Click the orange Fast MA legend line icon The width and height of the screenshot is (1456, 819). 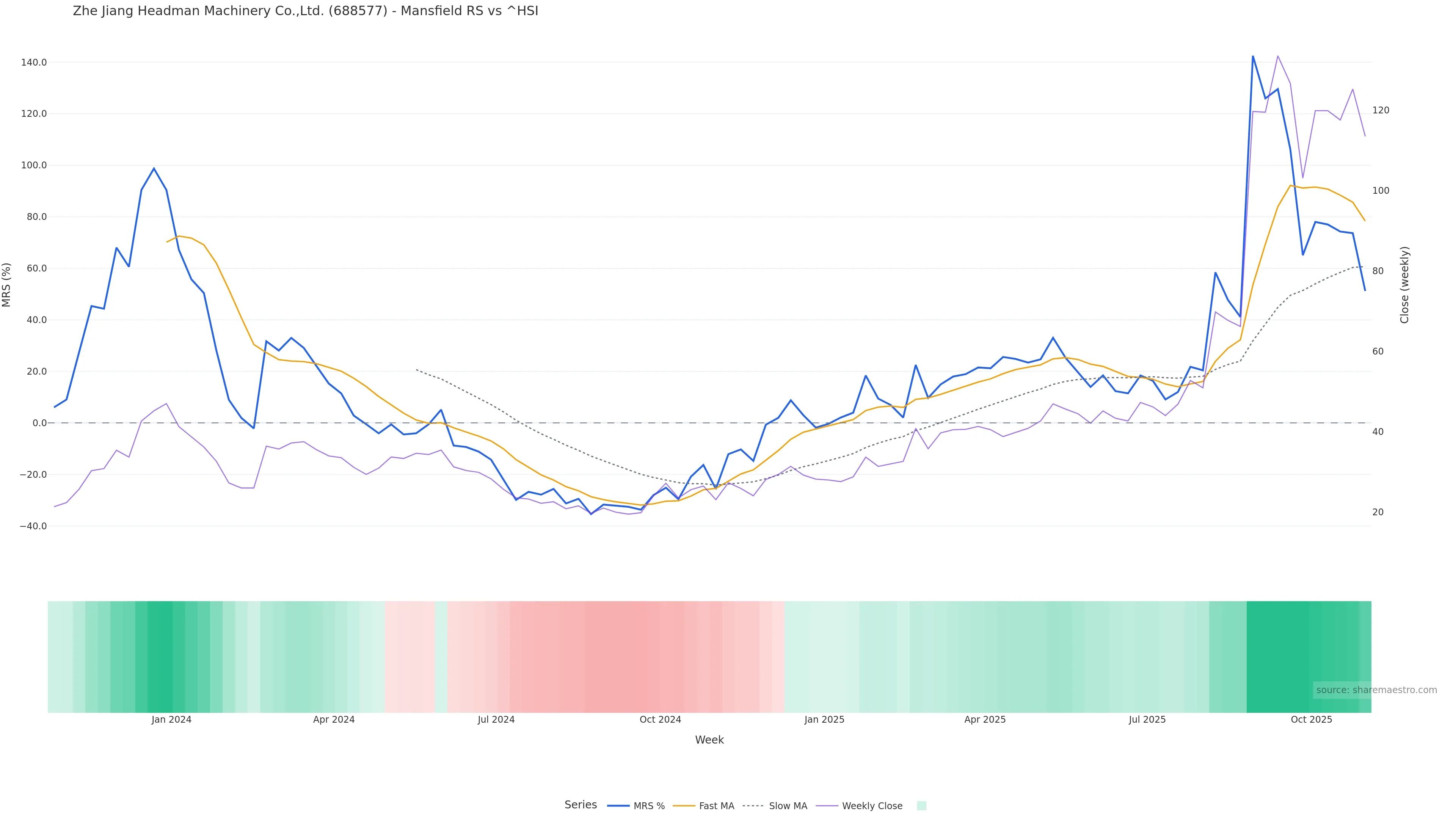tap(684, 806)
